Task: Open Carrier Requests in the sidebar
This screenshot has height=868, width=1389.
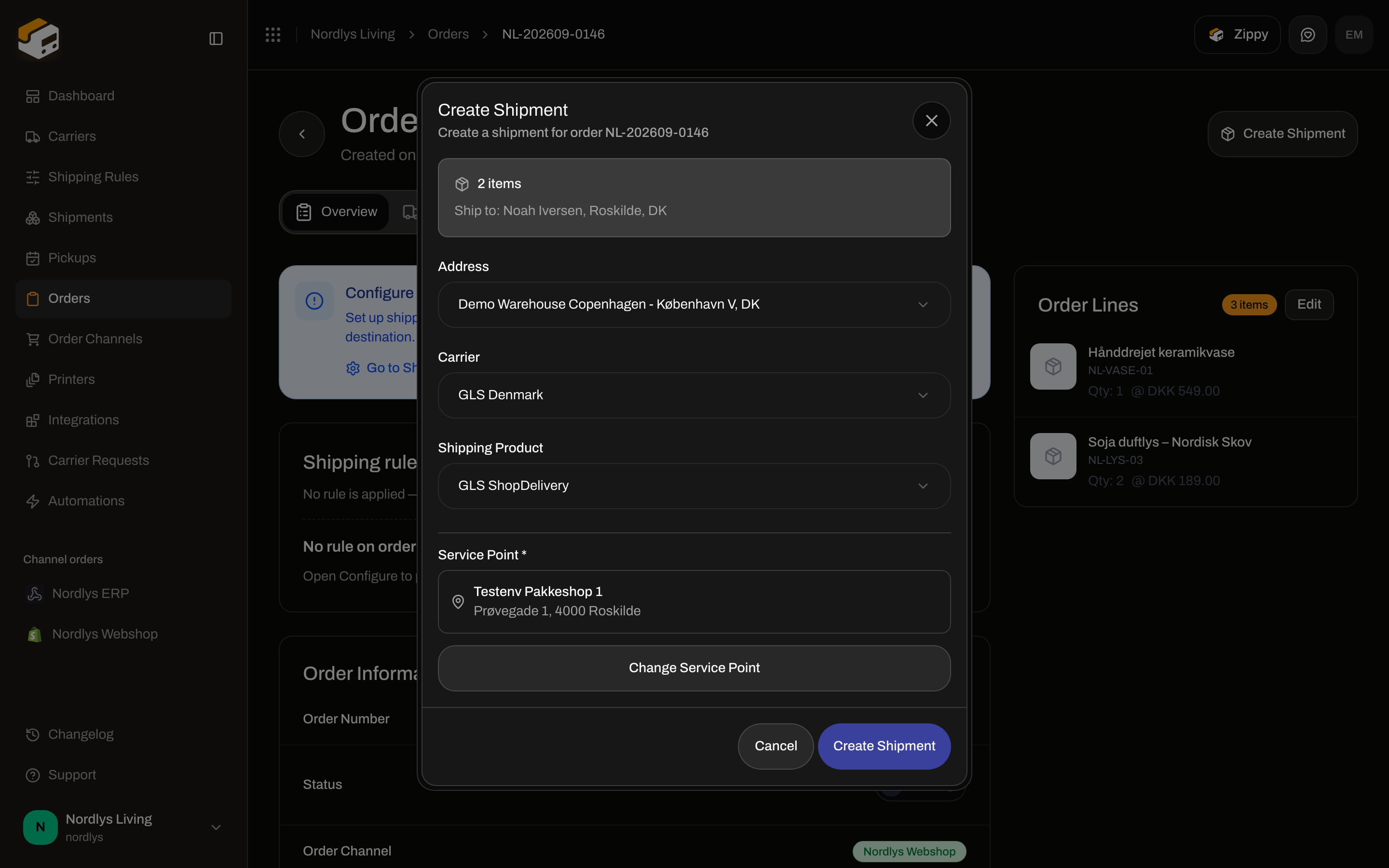Action: (123, 461)
